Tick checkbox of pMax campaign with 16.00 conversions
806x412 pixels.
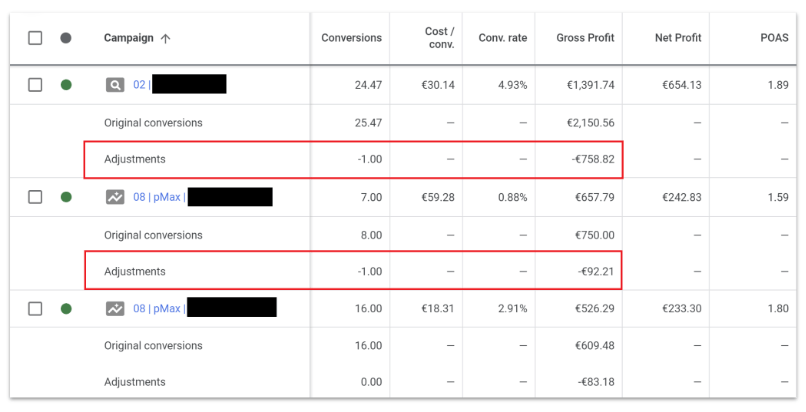35,309
